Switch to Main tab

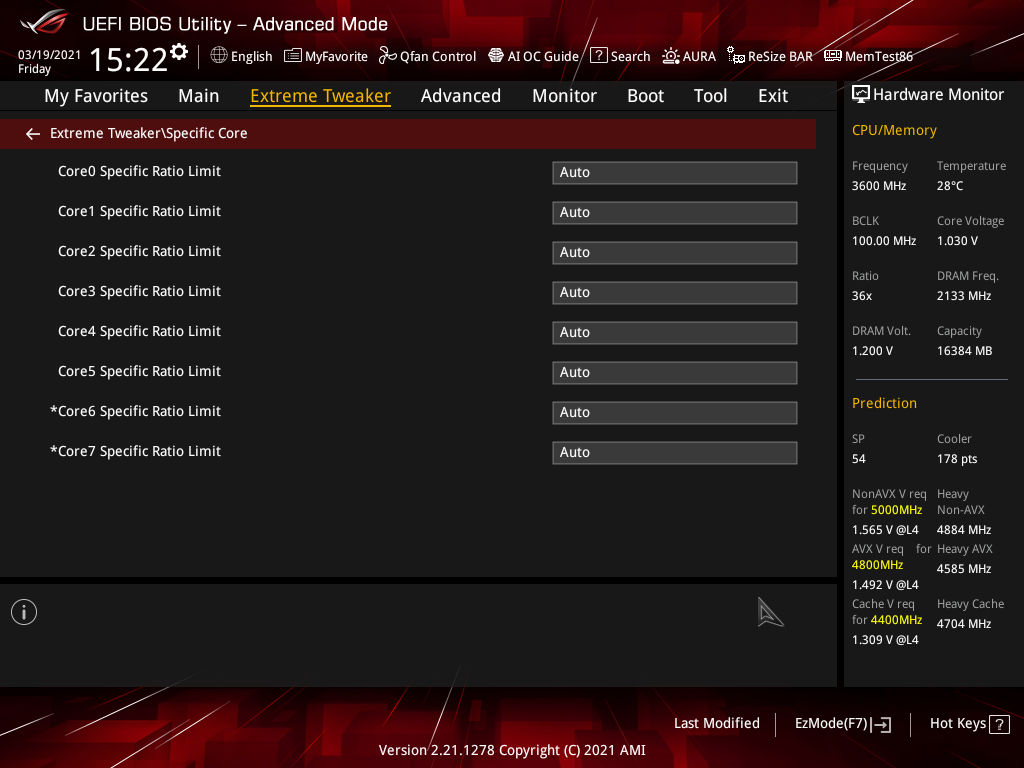(x=199, y=96)
